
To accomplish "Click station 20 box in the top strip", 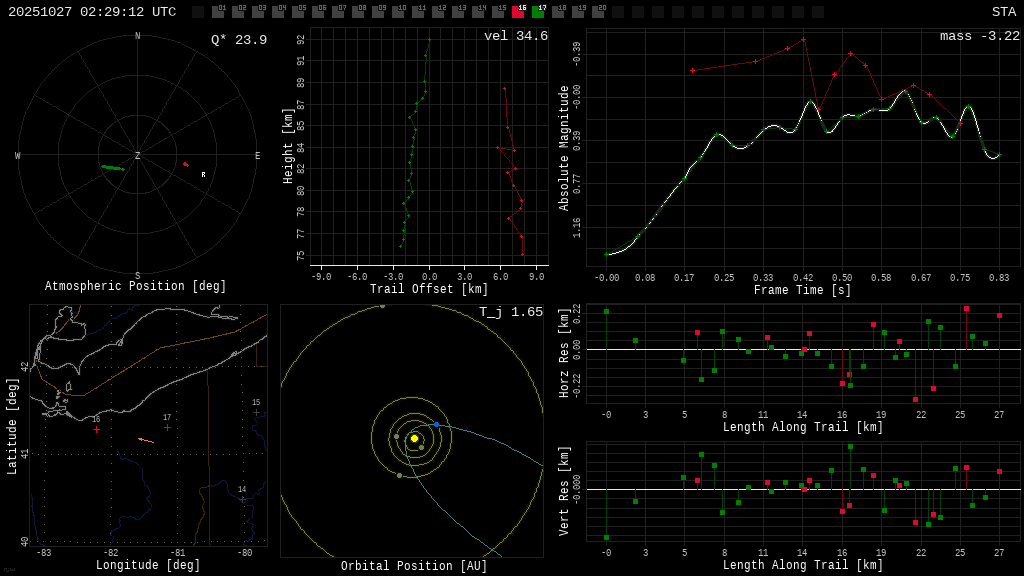I will (x=598, y=12).
